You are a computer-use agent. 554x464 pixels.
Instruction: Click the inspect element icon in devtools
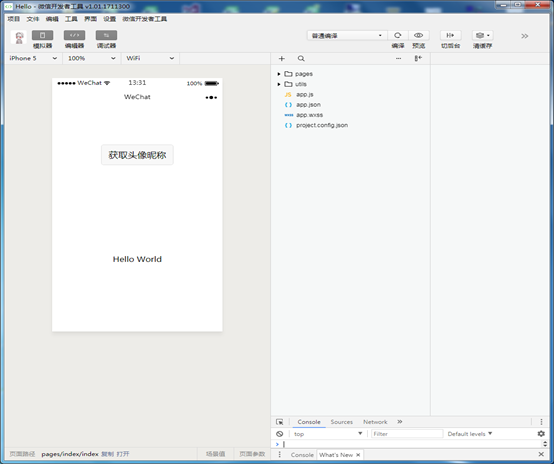279,422
